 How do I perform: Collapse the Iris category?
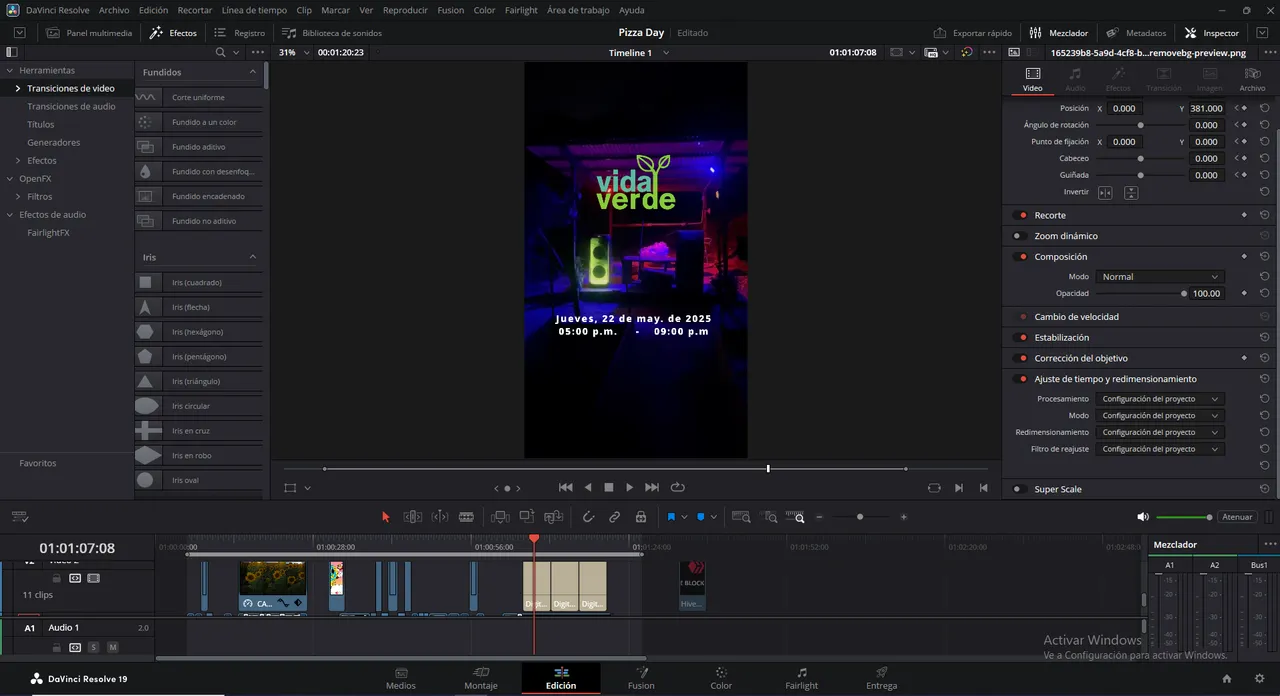[x=253, y=257]
